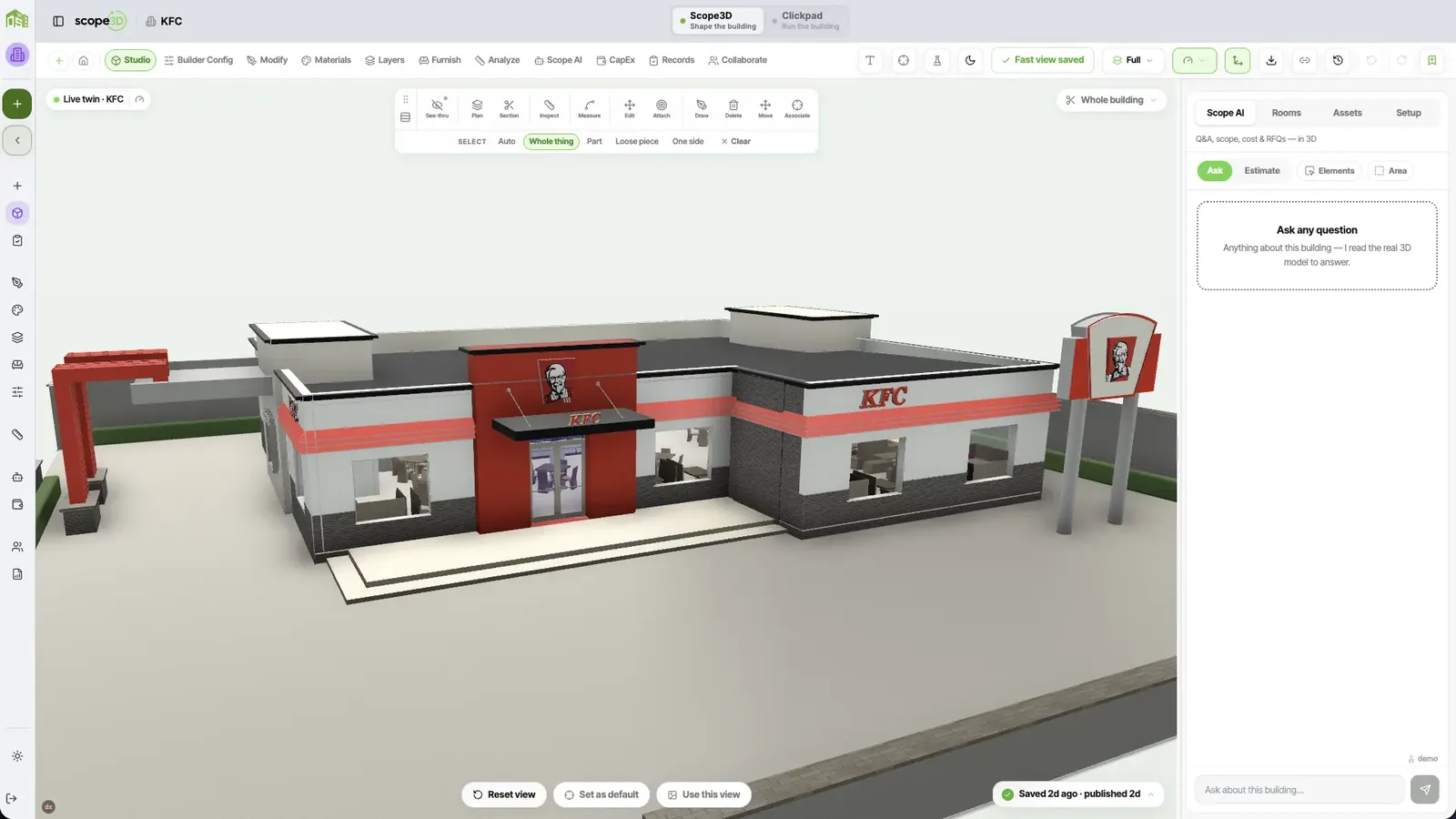Select the Inspect tool
The height and width of the screenshot is (819, 1456).
tap(549, 108)
